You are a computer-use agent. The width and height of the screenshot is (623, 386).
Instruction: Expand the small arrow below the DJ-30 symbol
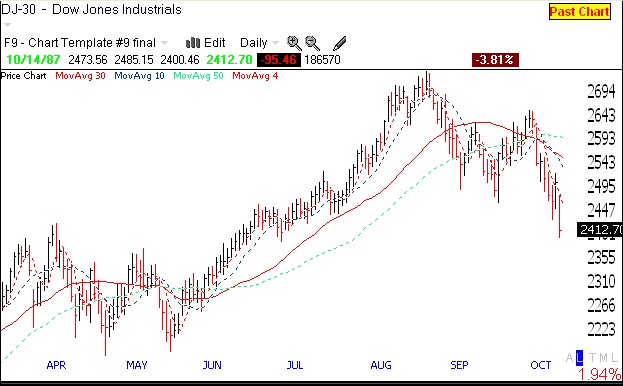tap(7, 25)
